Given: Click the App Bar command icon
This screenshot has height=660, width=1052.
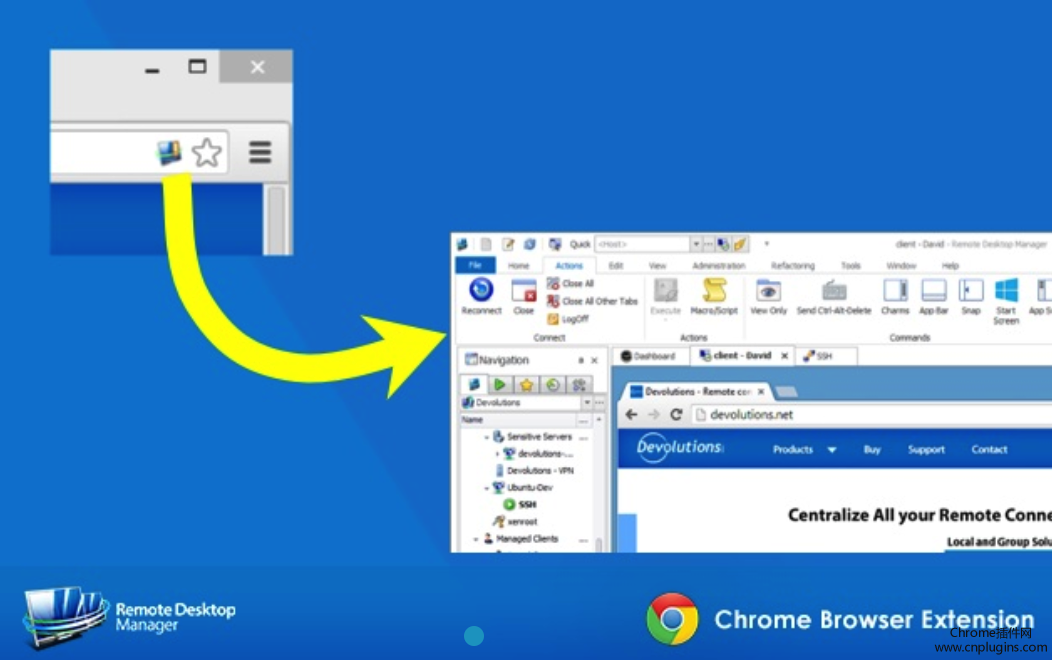Looking at the screenshot, I should [x=933, y=296].
